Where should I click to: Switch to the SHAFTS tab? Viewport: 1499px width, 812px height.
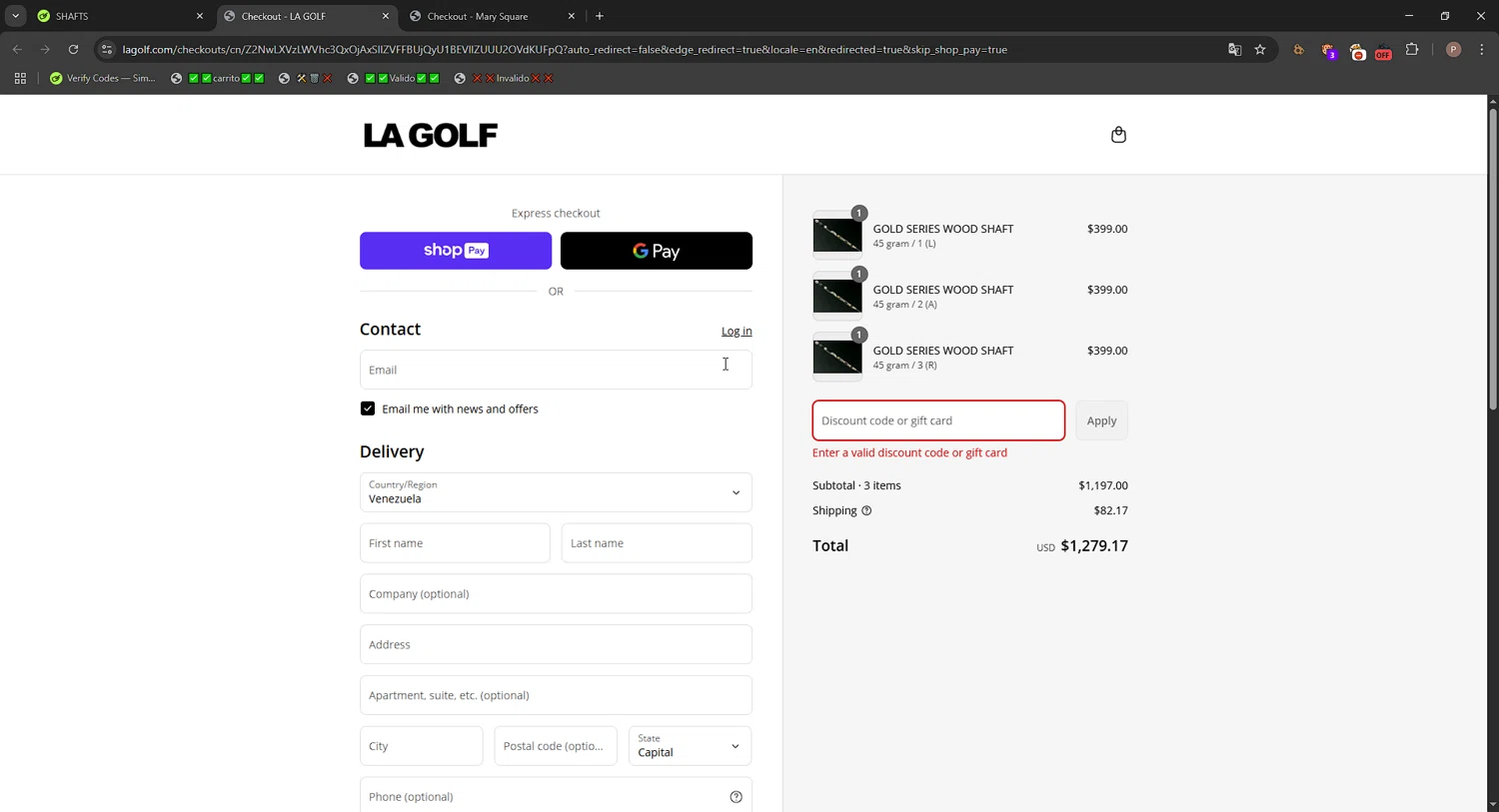coord(119,16)
